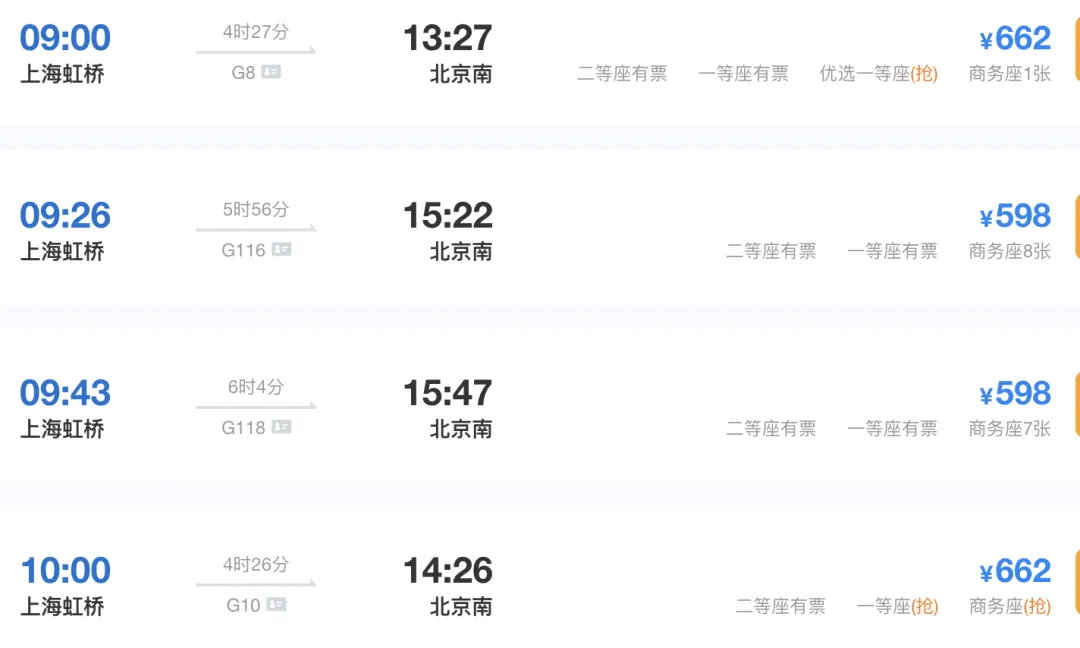Click the ID card icon beside G118

pyautogui.click(x=281, y=427)
